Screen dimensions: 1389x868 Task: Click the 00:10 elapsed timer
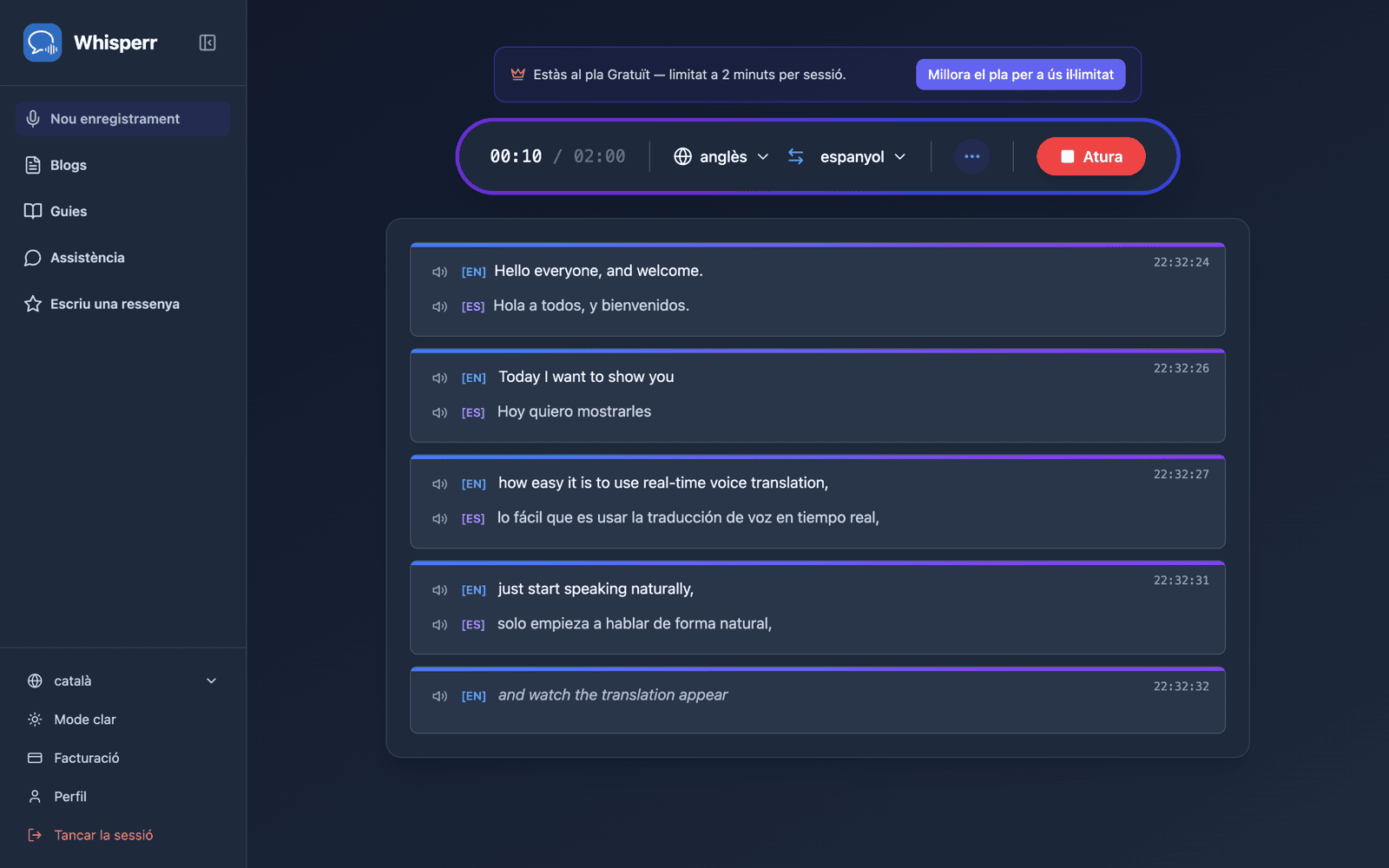[x=516, y=156]
